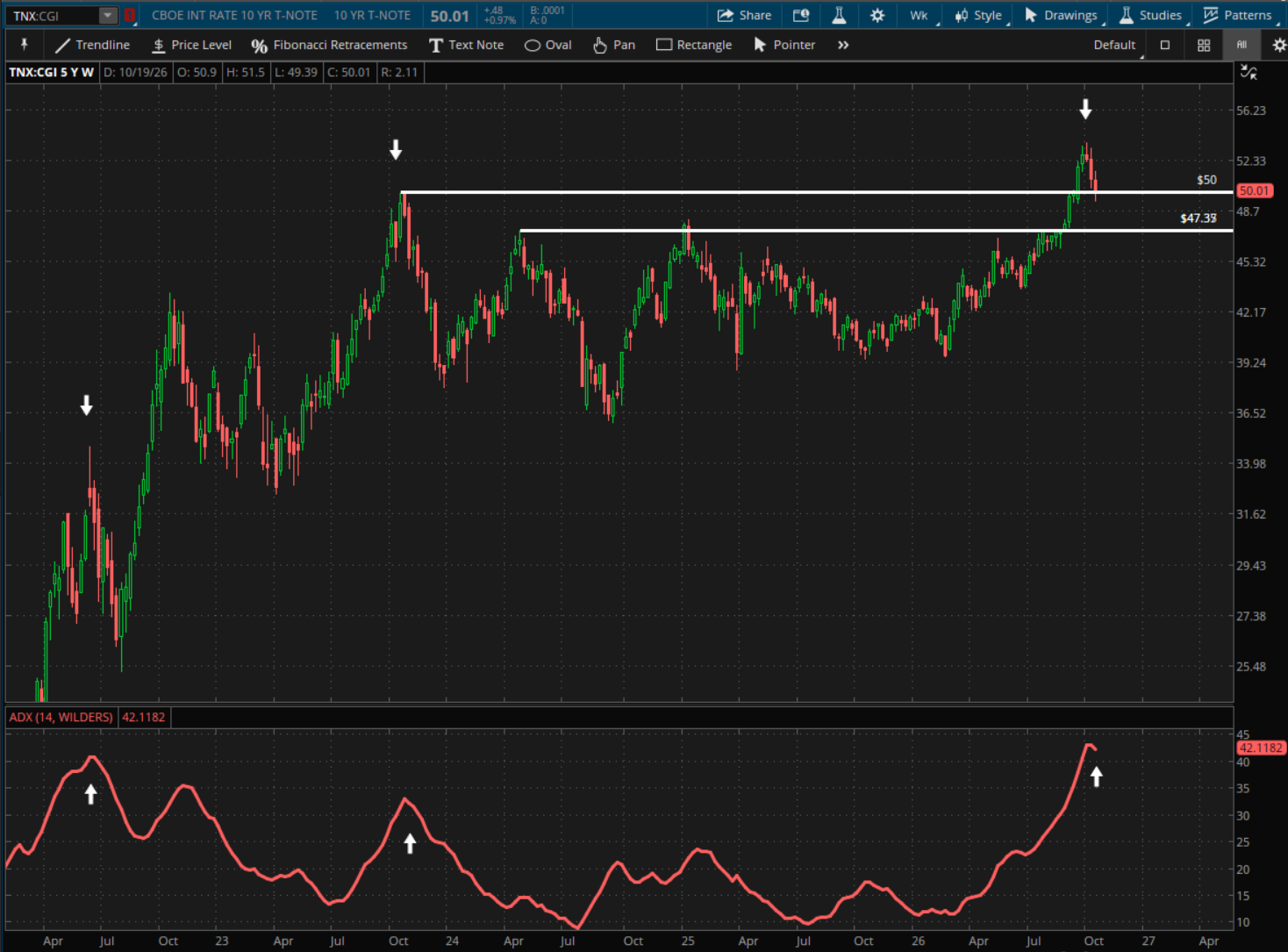Click the H: 51.5 high value
This screenshot has width=1288, height=952.
[246, 72]
